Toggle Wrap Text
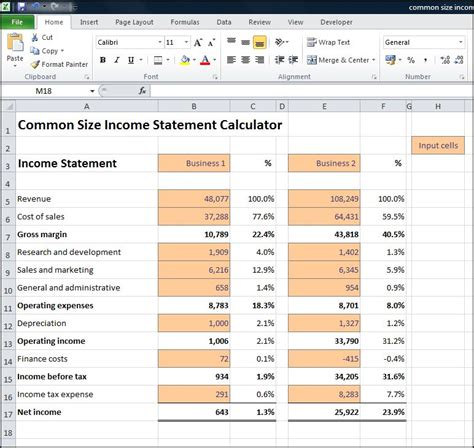Viewport: 474px width, 448px height. tap(328, 42)
